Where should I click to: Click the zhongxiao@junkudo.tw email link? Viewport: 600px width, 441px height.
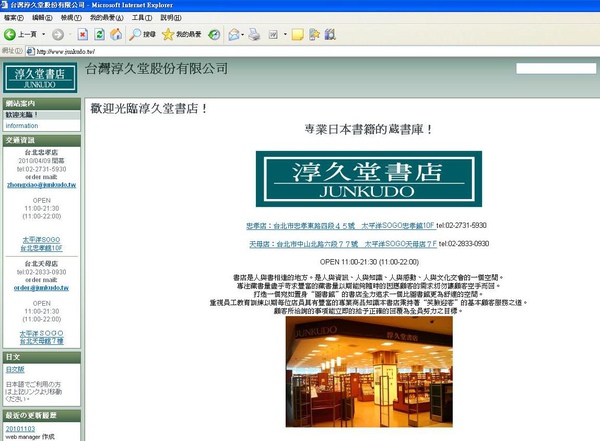click(x=41, y=185)
